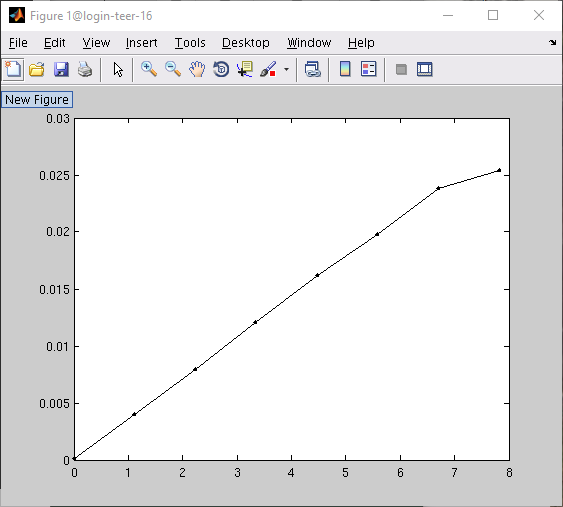Hide plot tools using gray square icon
This screenshot has width=563, height=507.
pos(401,69)
